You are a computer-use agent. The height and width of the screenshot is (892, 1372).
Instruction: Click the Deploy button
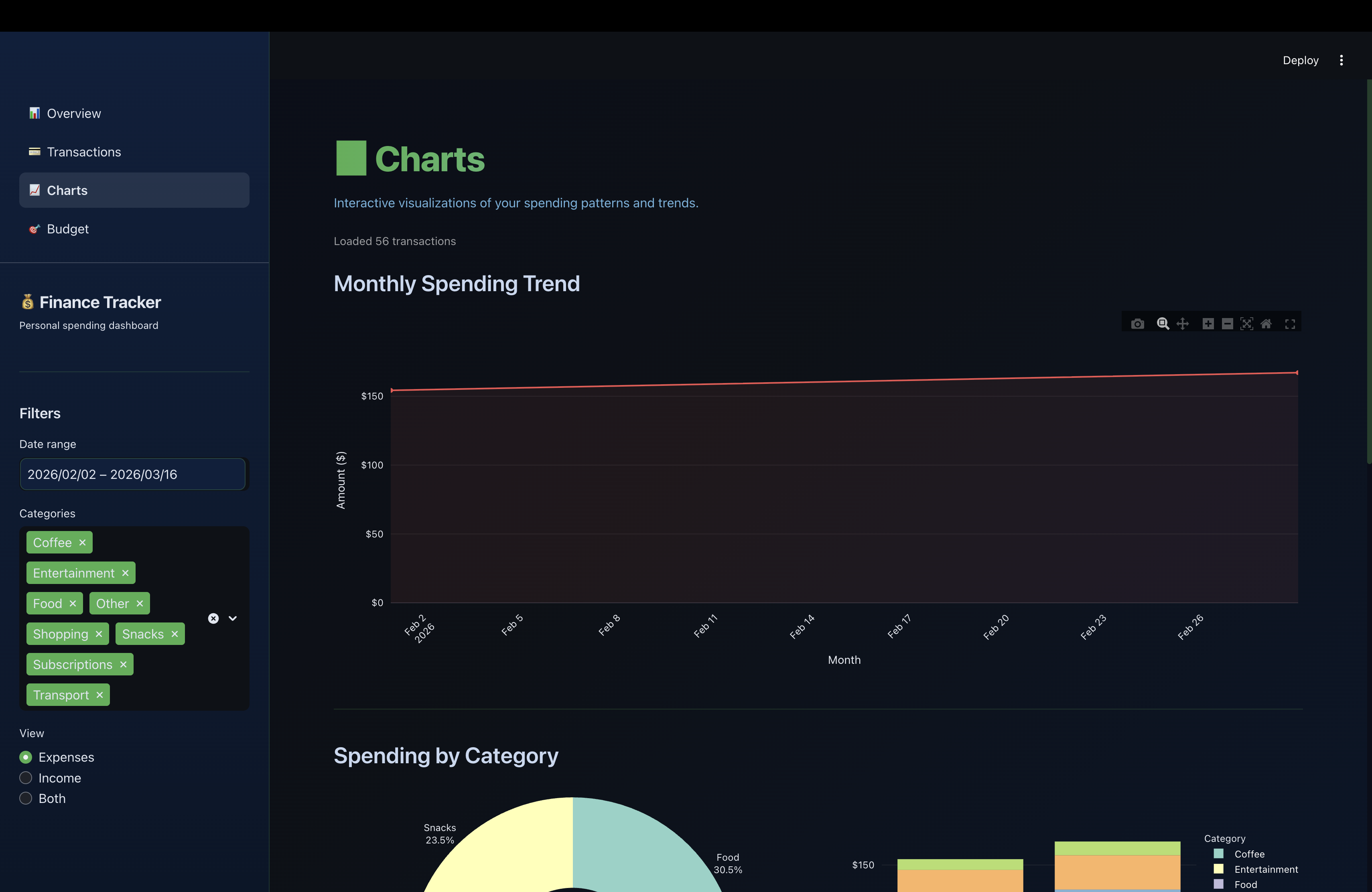(1300, 60)
